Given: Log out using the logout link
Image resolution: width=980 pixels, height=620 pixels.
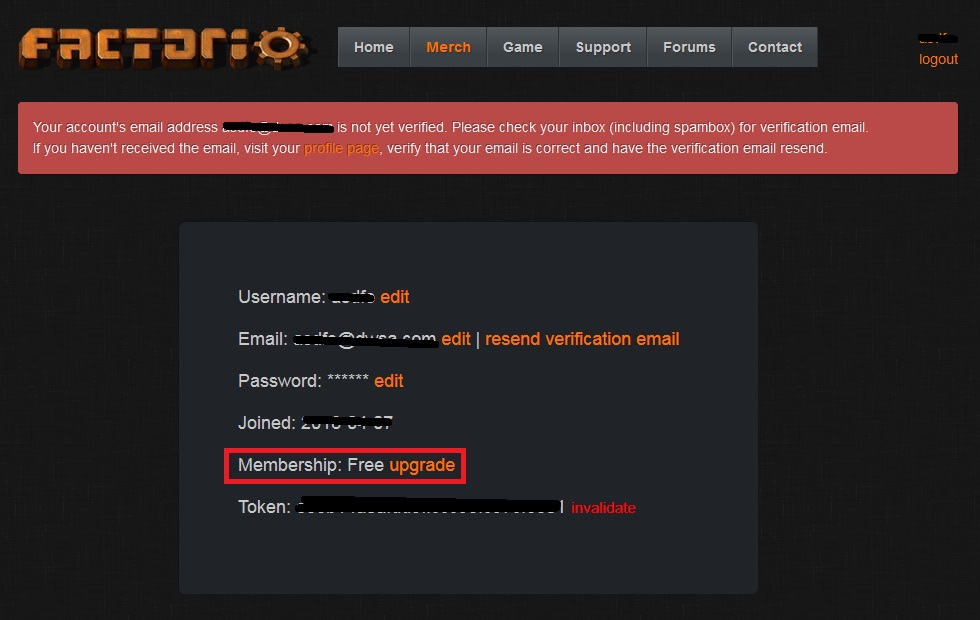Looking at the screenshot, I should point(938,59).
